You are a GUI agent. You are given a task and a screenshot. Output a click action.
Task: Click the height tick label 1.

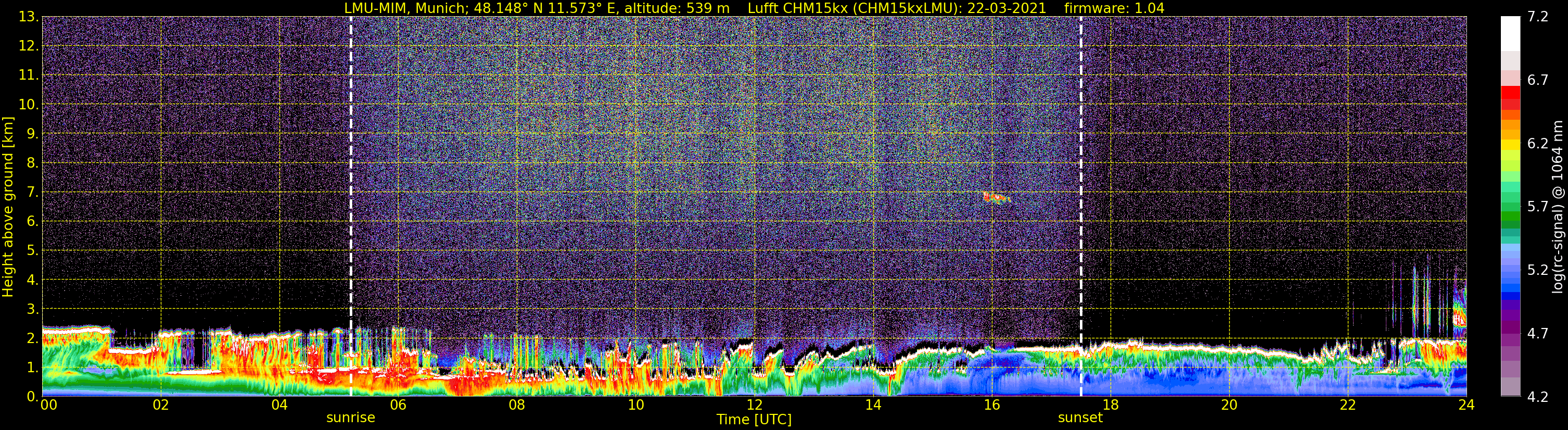32,368
